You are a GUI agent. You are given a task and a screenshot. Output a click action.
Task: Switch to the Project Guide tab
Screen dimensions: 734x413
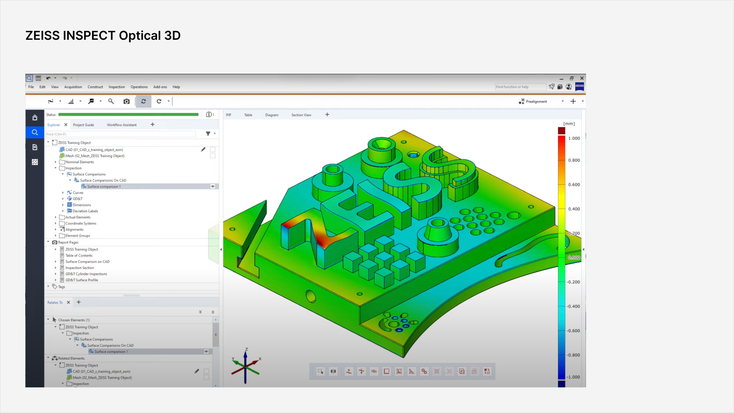[89, 125]
